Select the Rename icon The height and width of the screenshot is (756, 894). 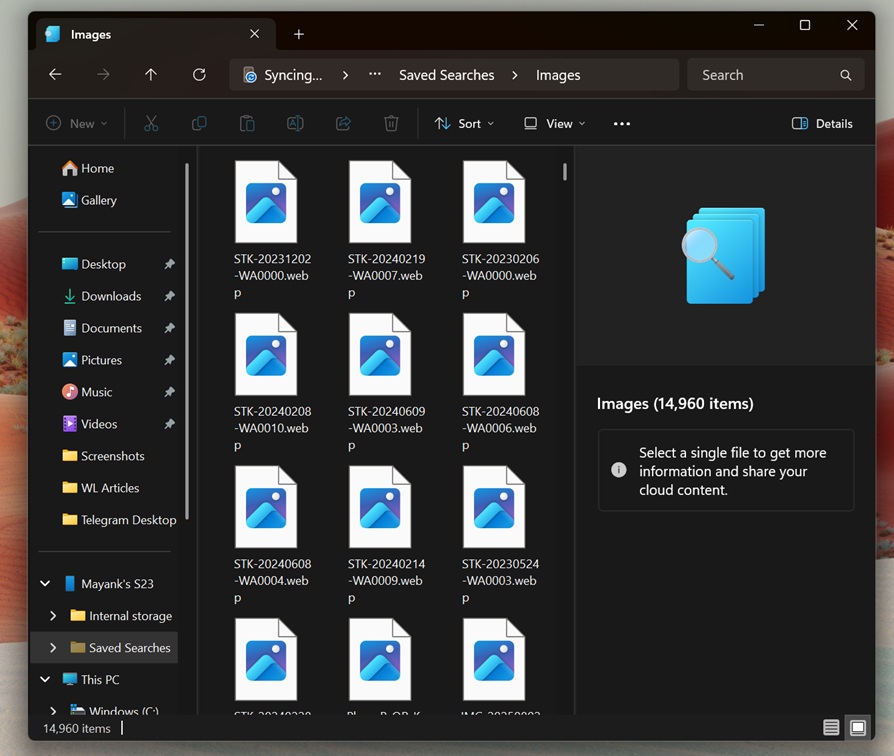coord(295,123)
